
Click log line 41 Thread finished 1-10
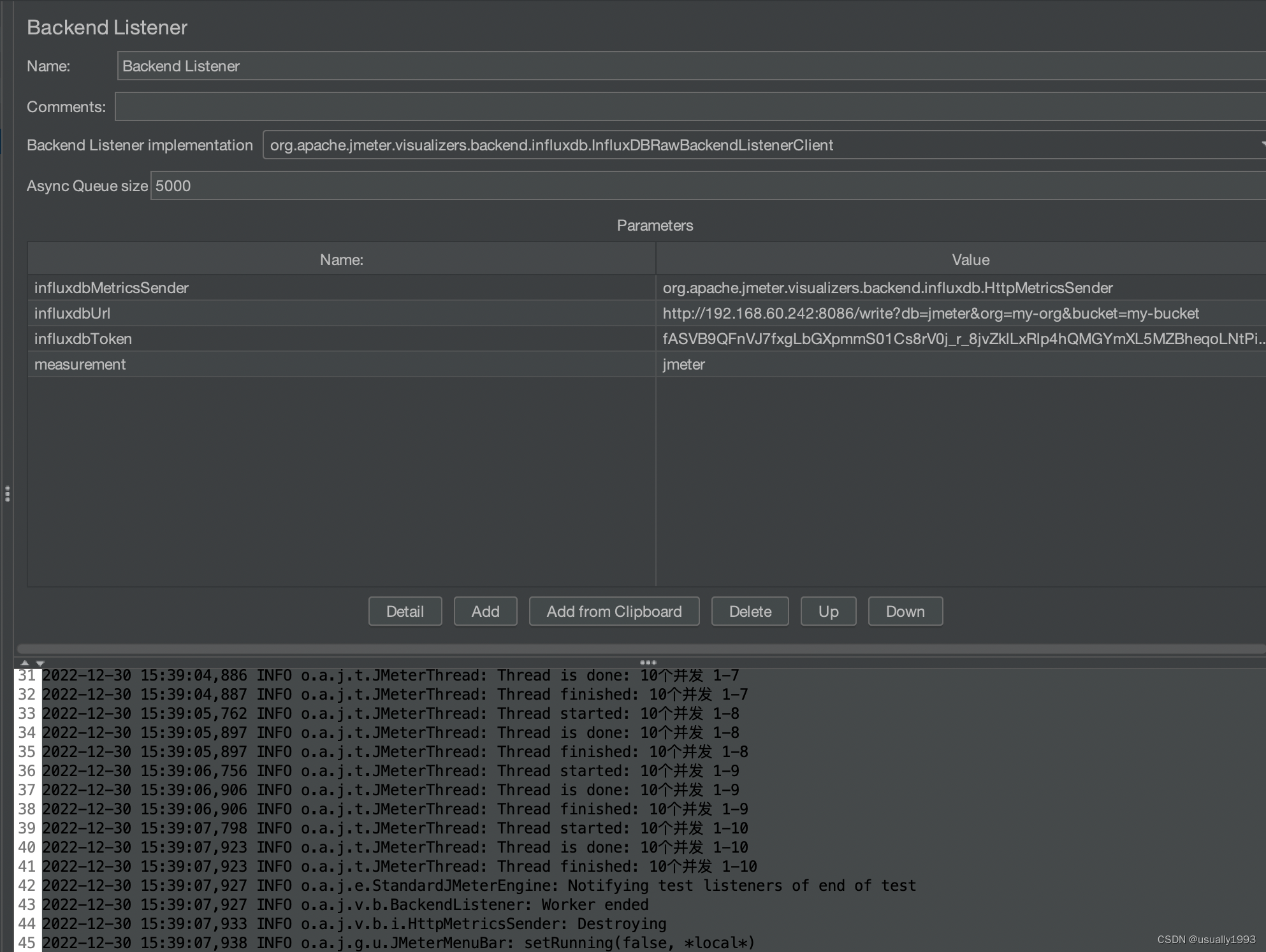(x=400, y=866)
